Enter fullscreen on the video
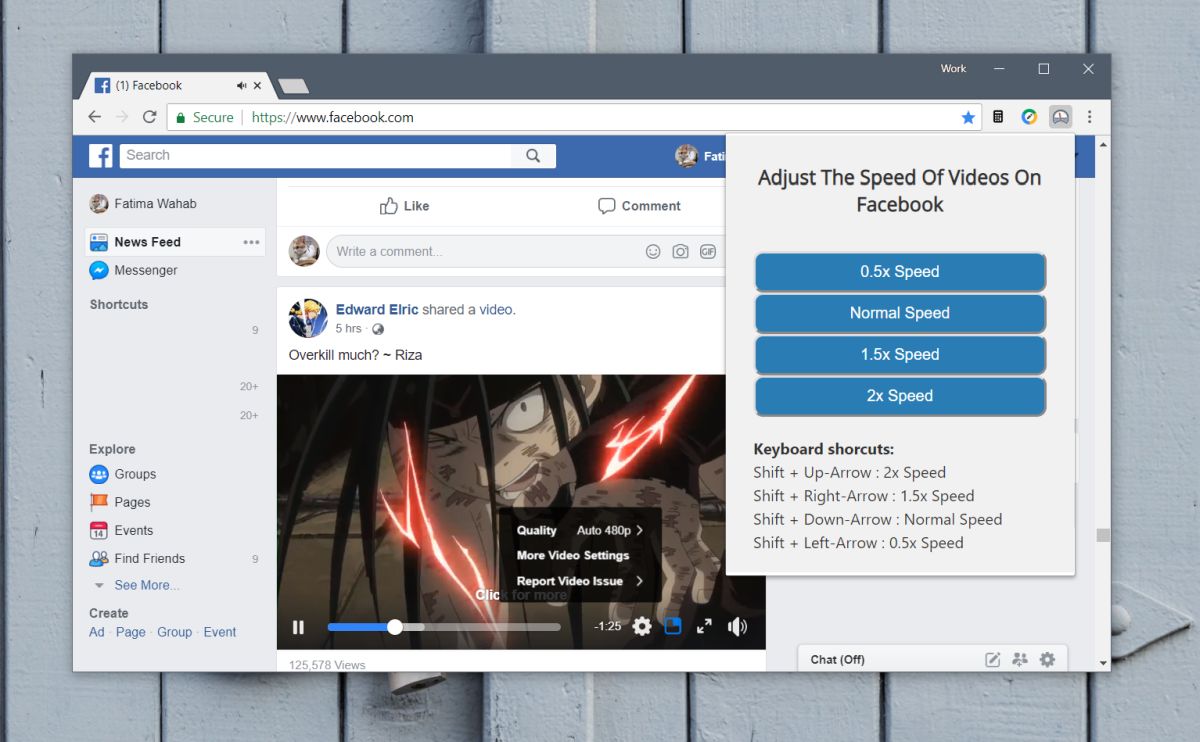This screenshot has height=742, width=1200. (705, 626)
